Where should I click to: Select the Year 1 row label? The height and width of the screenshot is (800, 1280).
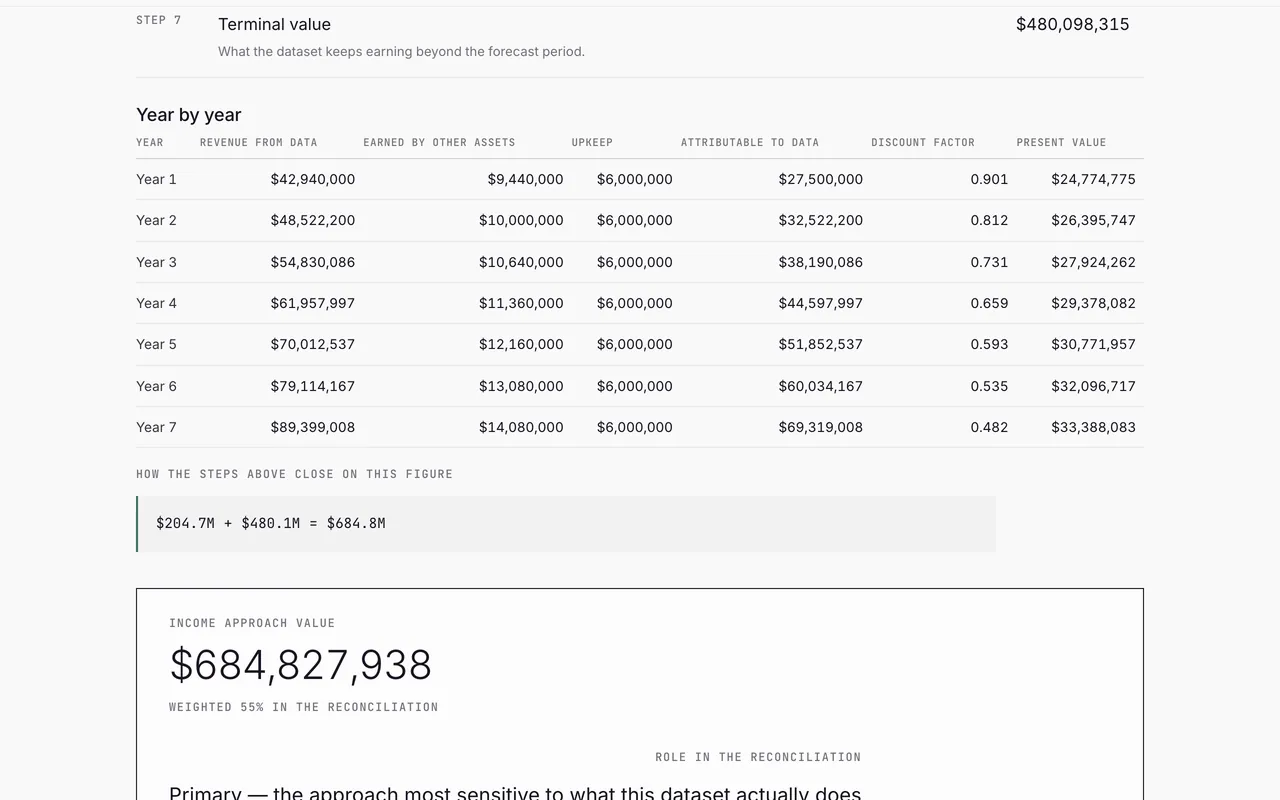(156, 179)
